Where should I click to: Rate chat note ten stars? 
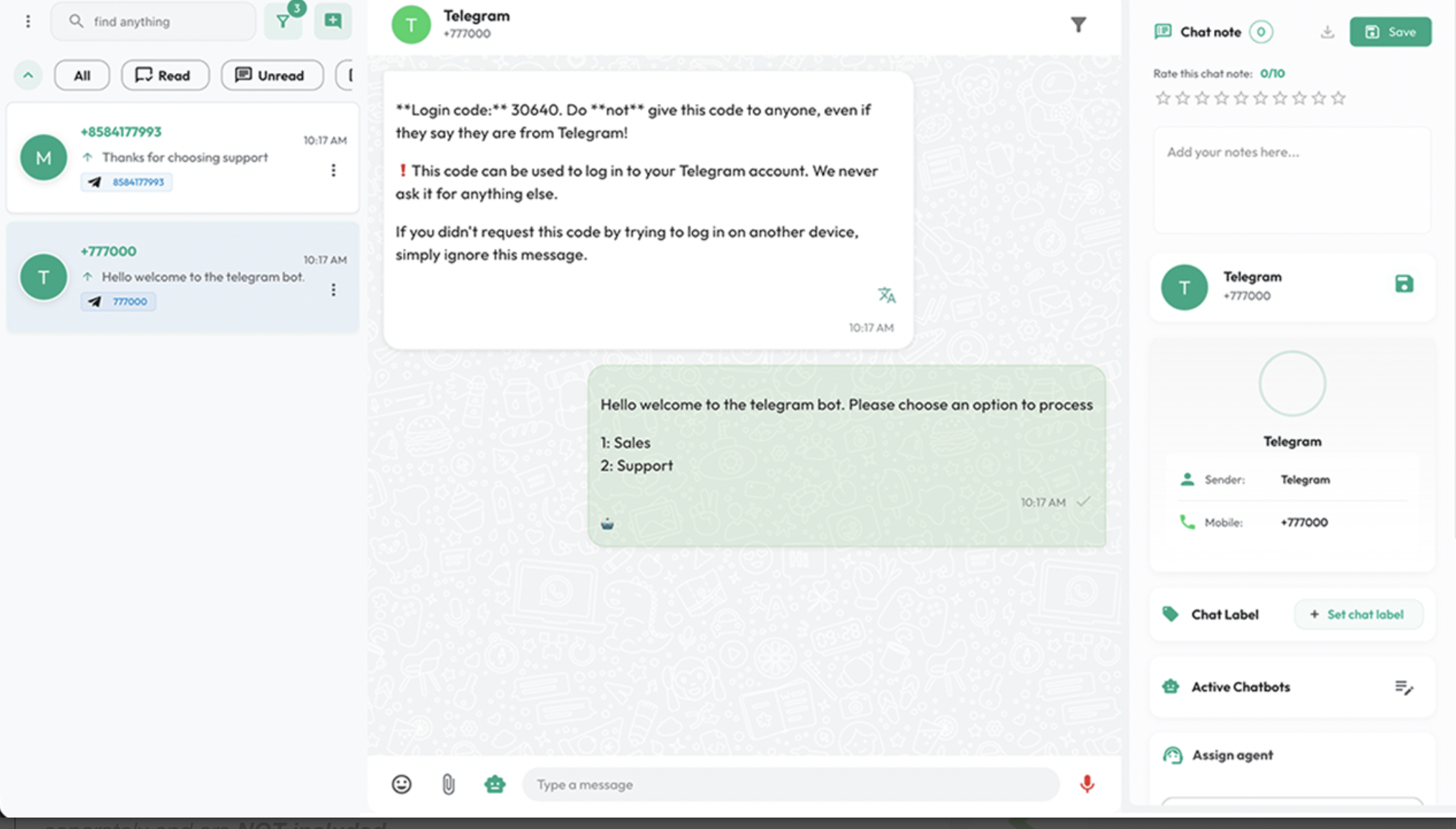1339,98
